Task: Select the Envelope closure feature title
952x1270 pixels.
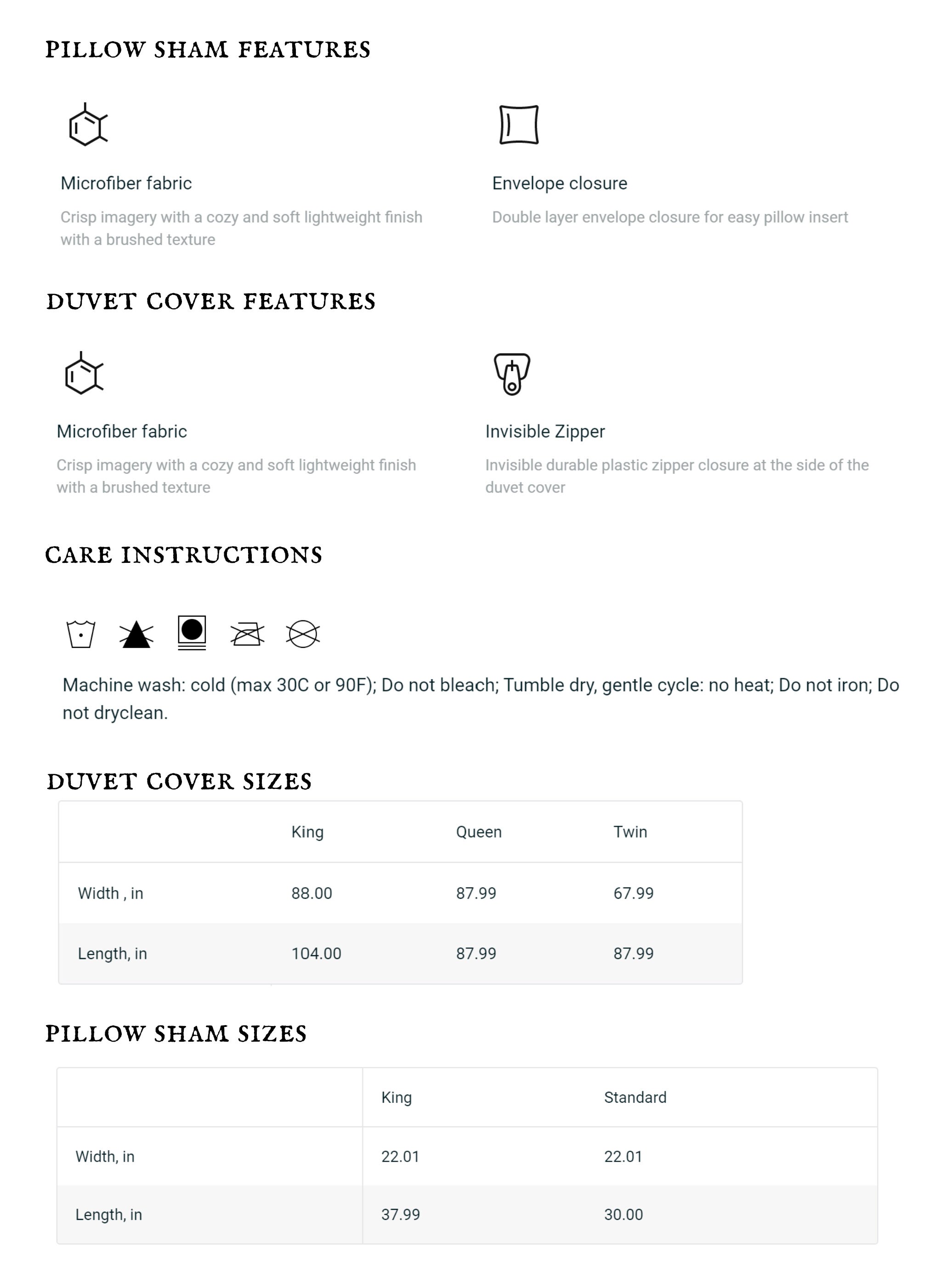Action: [559, 183]
